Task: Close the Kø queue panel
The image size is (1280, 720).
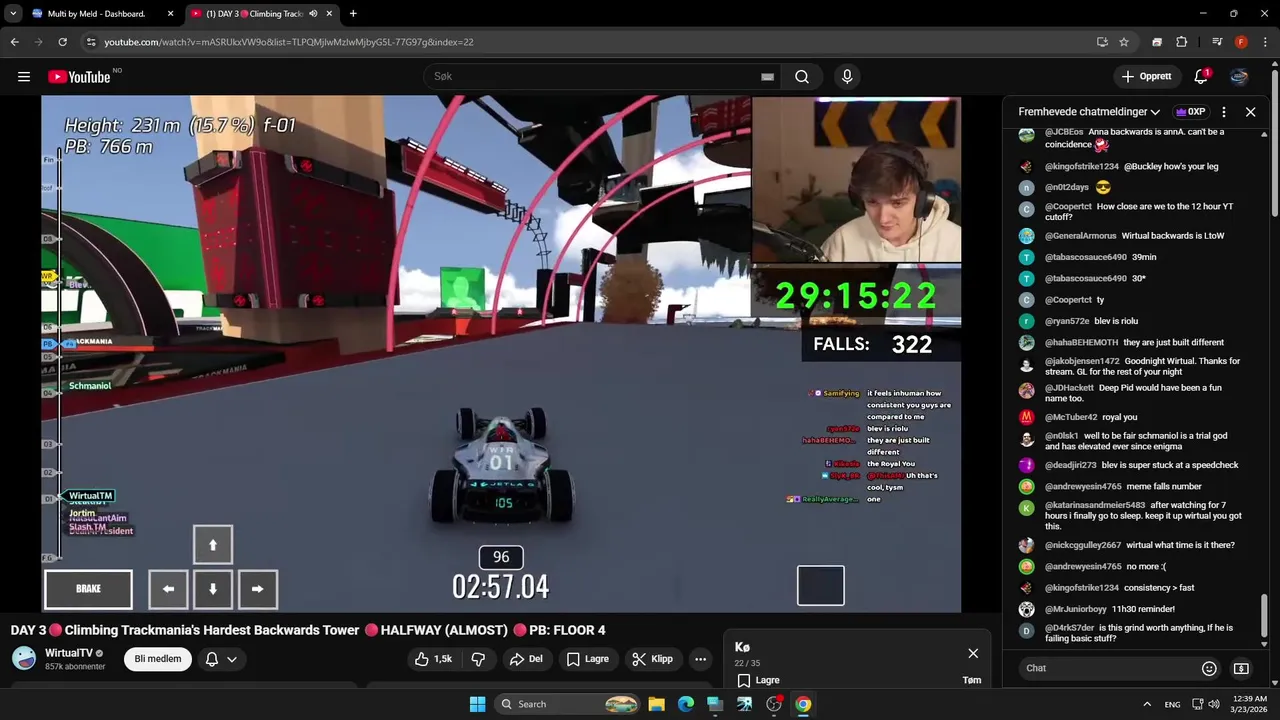Action: point(973,653)
